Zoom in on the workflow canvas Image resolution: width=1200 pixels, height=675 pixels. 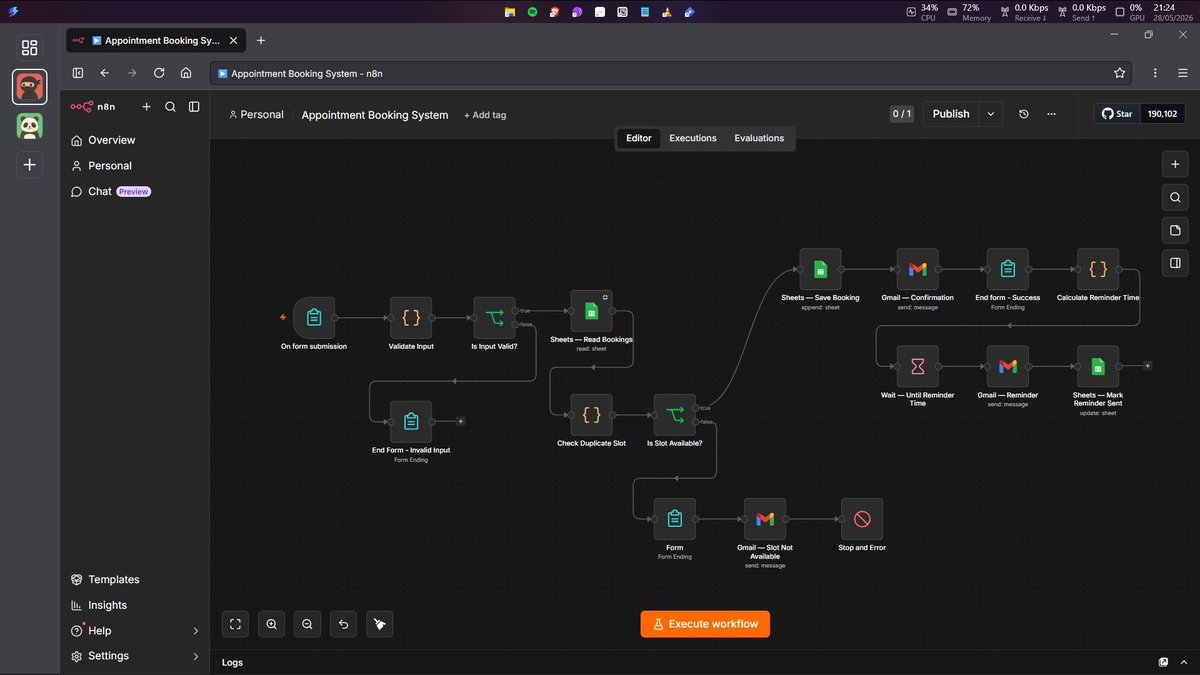(x=272, y=624)
